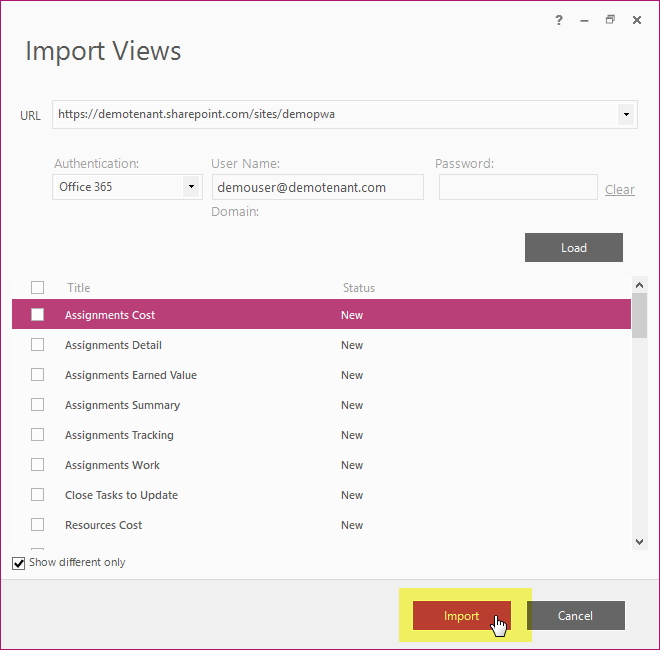The width and height of the screenshot is (660, 650).
Task: Tick the Resources Cost checkbox
Action: click(x=37, y=525)
